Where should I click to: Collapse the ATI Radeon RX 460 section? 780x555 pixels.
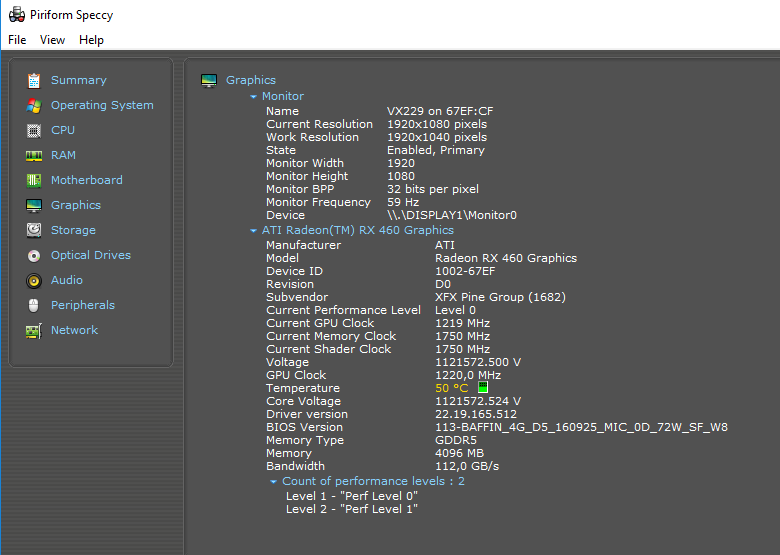[254, 231]
